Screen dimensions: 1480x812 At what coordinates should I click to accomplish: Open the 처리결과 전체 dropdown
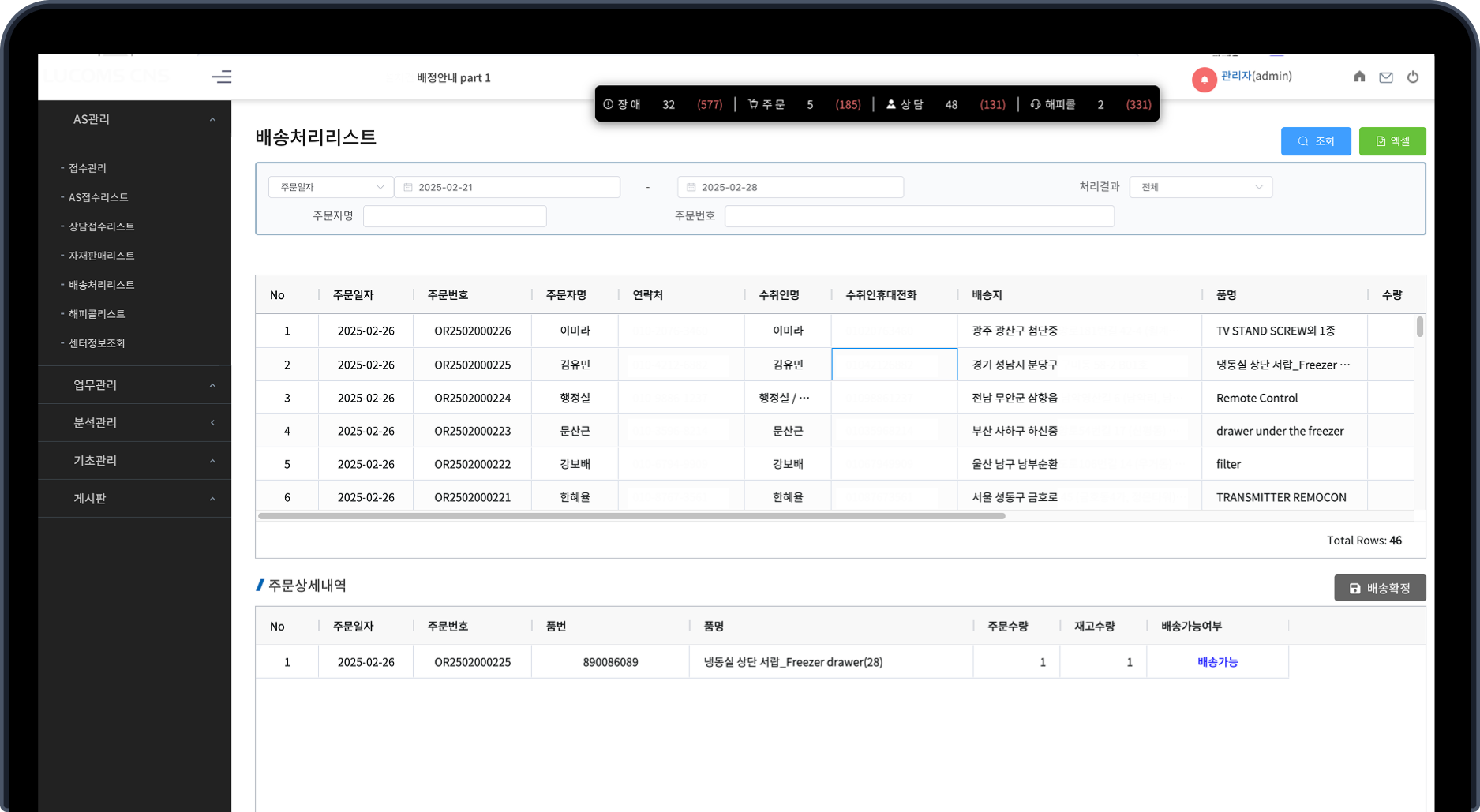pyautogui.click(x=1201, y=187)
